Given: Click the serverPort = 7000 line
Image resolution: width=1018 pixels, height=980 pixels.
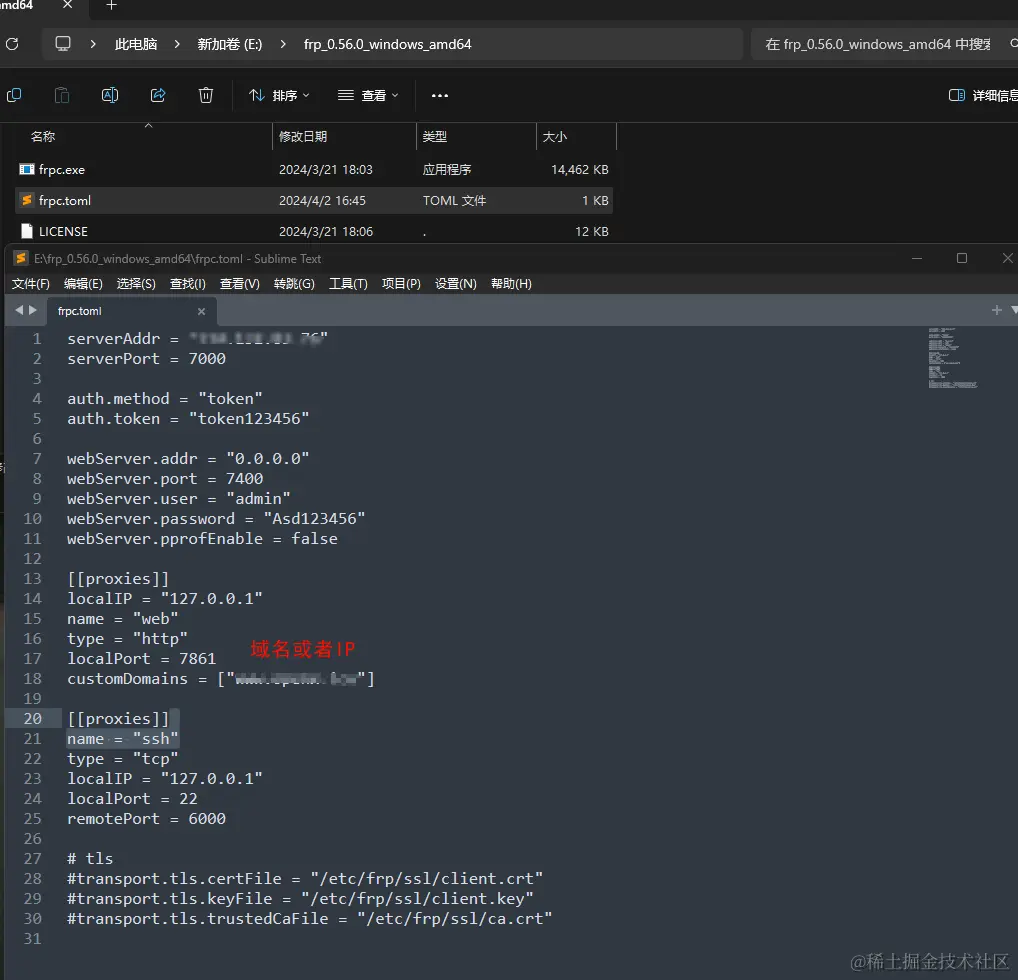Looking at the screenshot, I should tap(147, 358).
